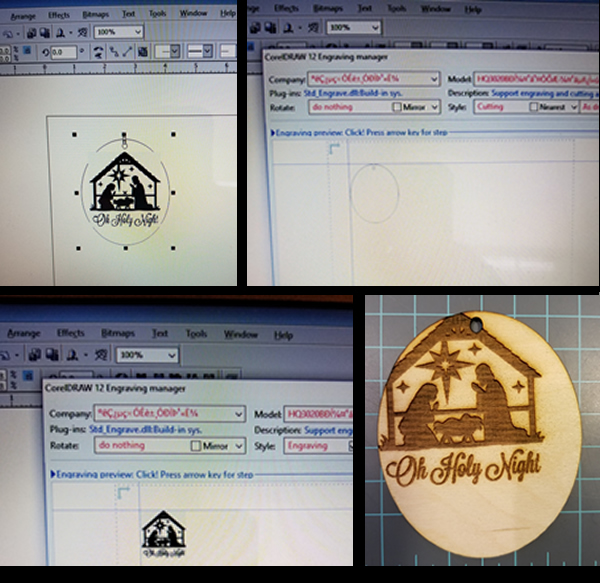The image size is (600, 583).
Task: Click the Import icon in the top-right photo toolbar
Action: pos(255,28)
